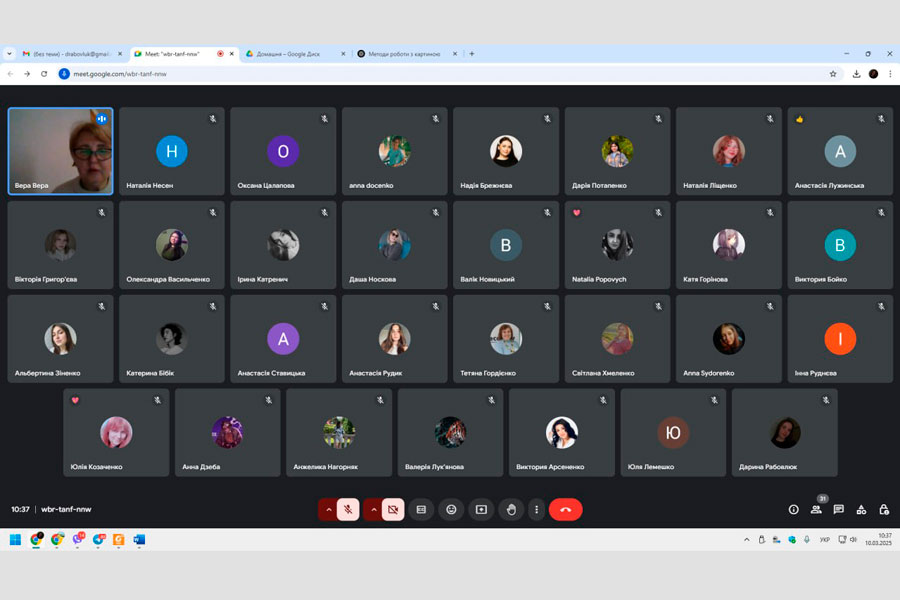
Task: Open the three-dot more options menu in call bar
Action: click(x=537, y=509)
